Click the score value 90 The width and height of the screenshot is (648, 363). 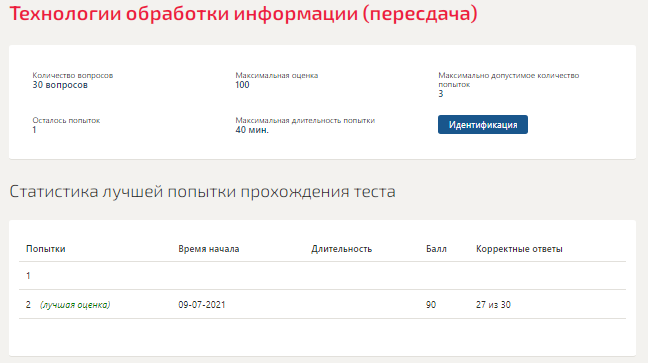[x=431, y=305]
